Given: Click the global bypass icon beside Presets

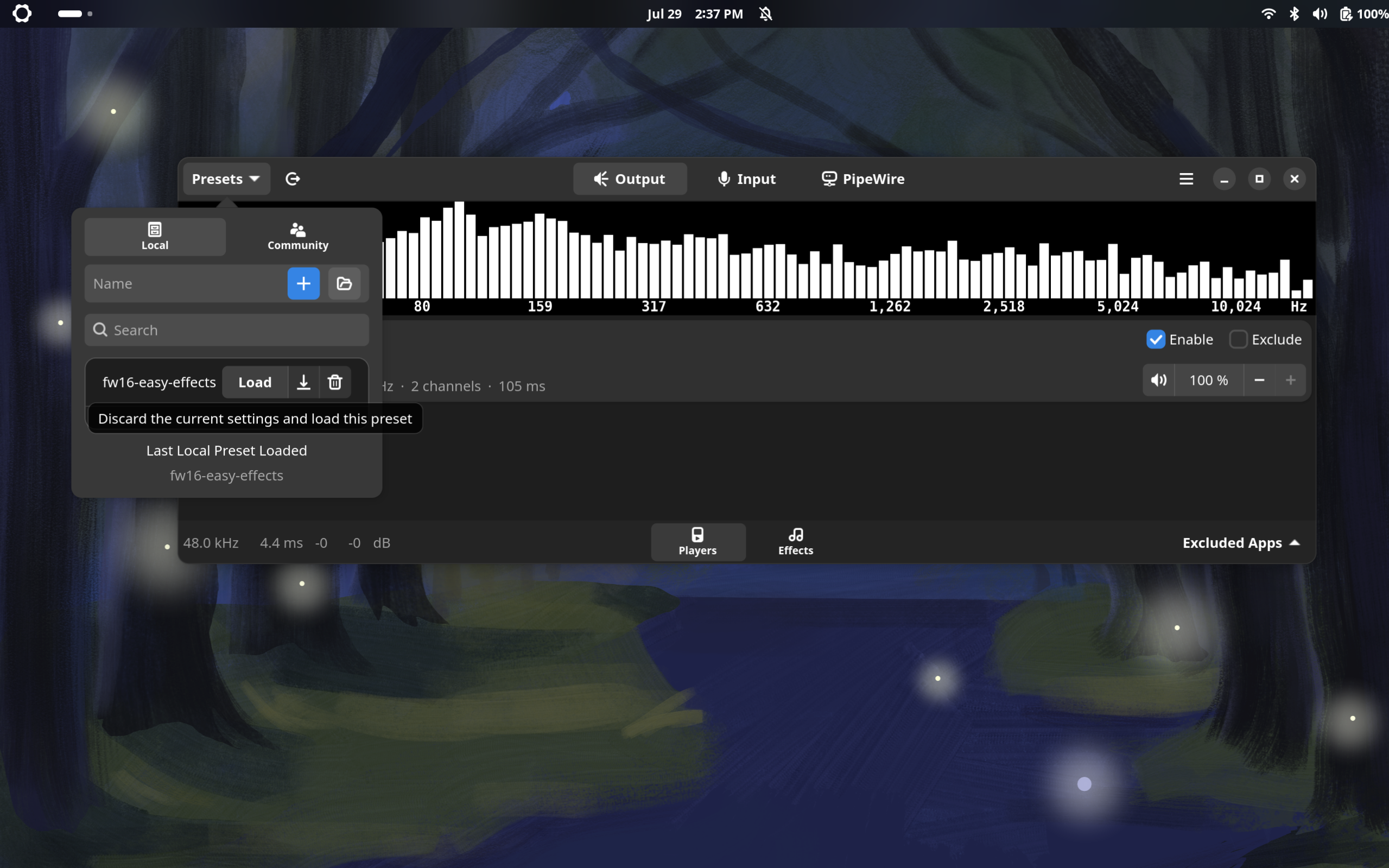Looking at the screenshot, I should click(293, 179).
